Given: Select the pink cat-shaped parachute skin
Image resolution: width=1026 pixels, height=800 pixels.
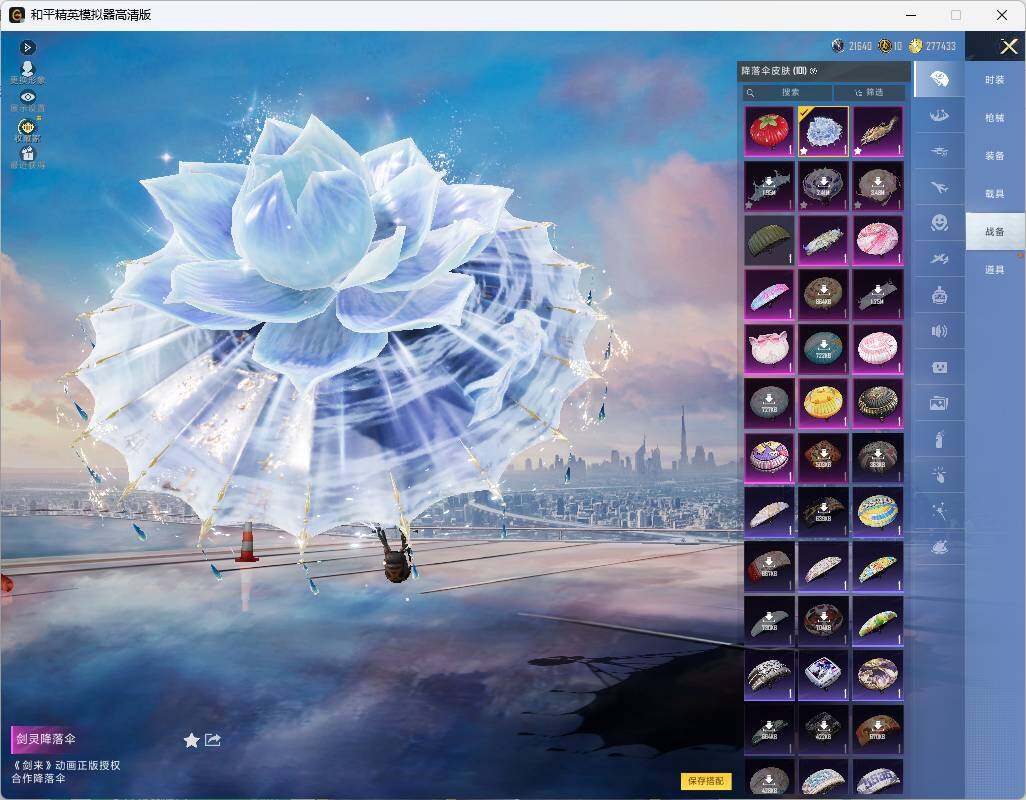Looking at the screenshot, I should click(x=769, y=349).
